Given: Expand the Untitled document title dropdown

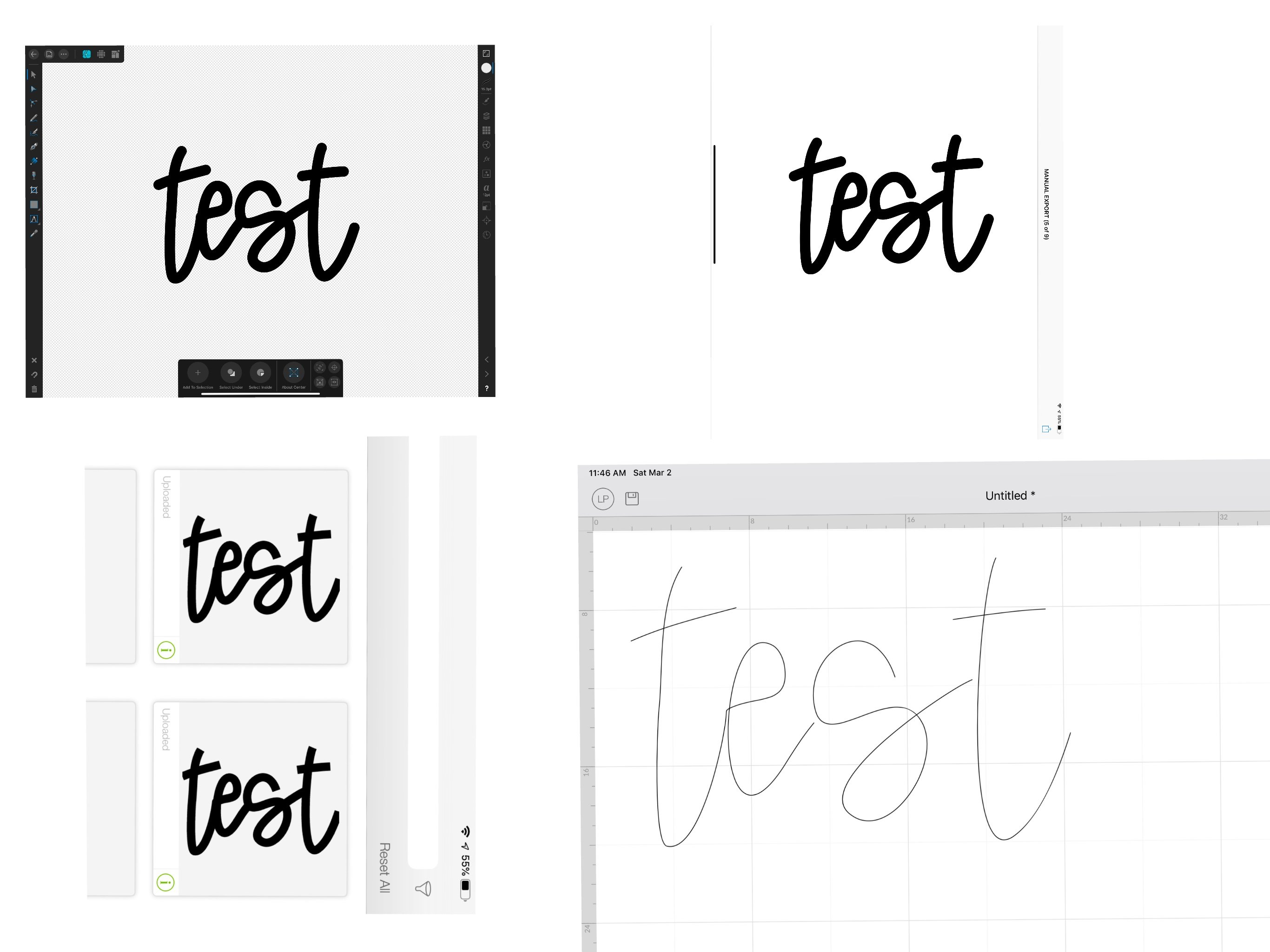Looking at the screenshot, I should tap(1008, 496).
